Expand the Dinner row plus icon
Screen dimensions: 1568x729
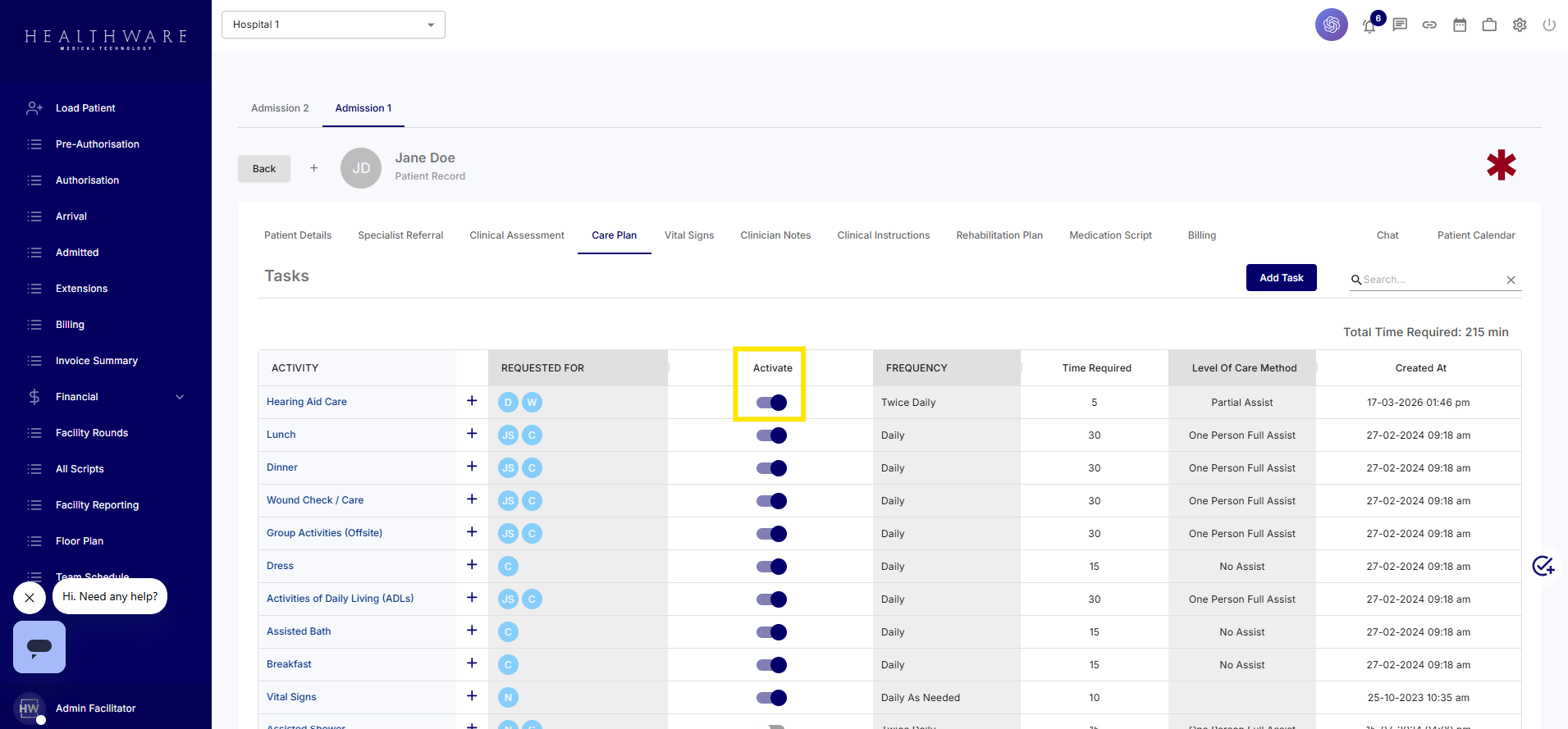pyautogui.click(x=472, y=467)
